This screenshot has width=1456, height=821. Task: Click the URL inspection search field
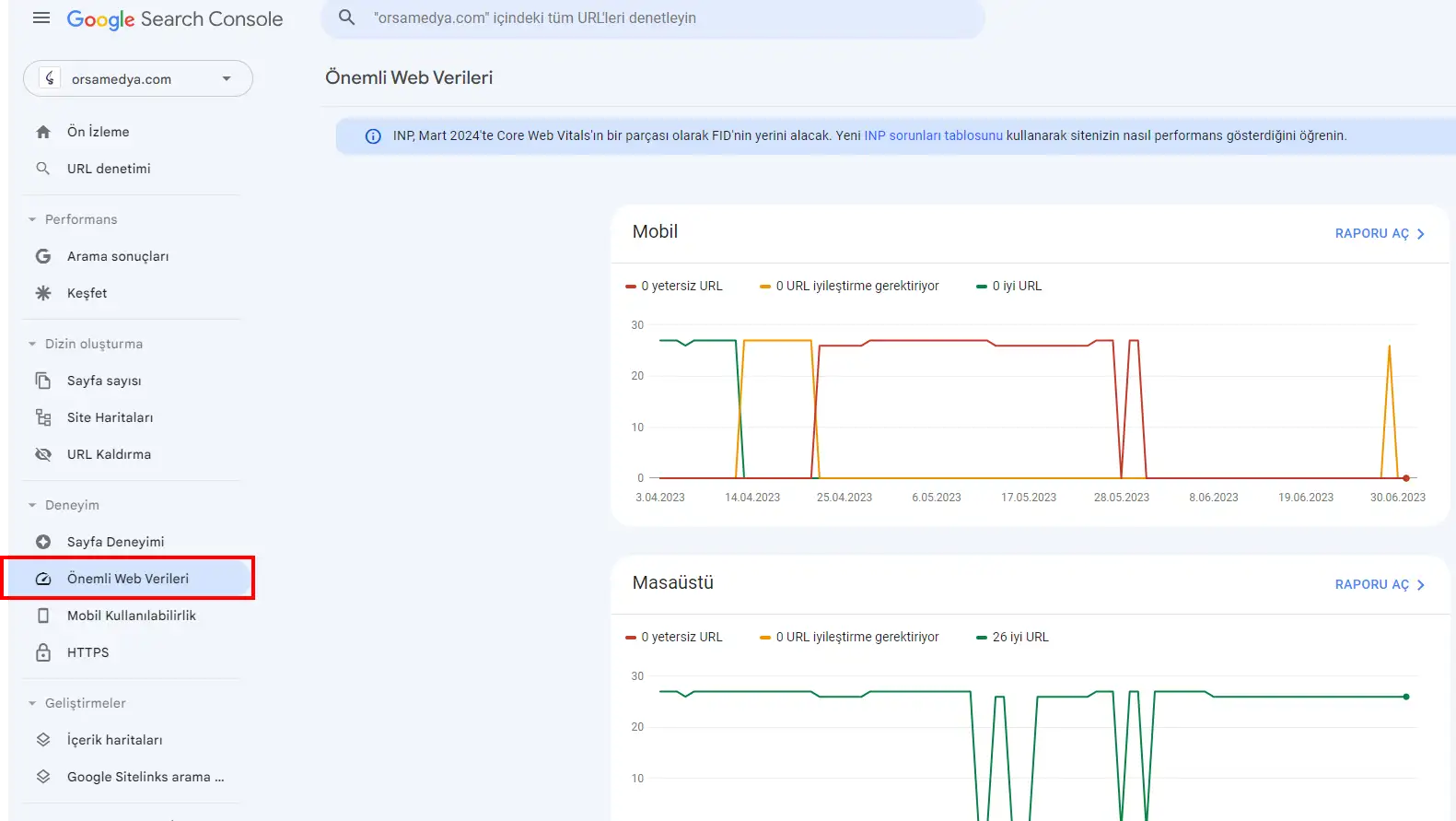pyautogui.click(x=653, y=18)
